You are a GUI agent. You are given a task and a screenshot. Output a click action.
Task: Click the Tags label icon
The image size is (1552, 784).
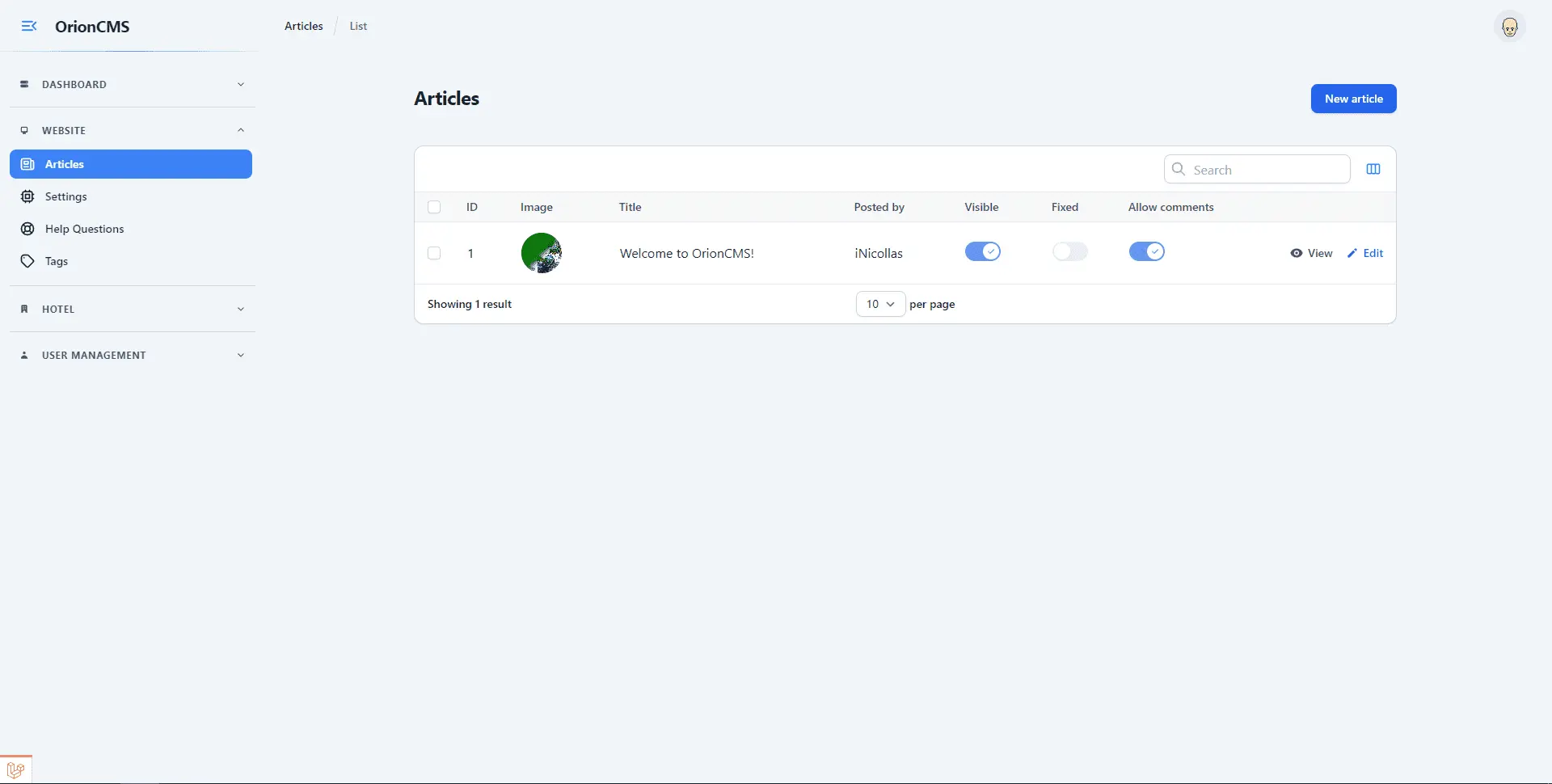click(x=27, y=261)
